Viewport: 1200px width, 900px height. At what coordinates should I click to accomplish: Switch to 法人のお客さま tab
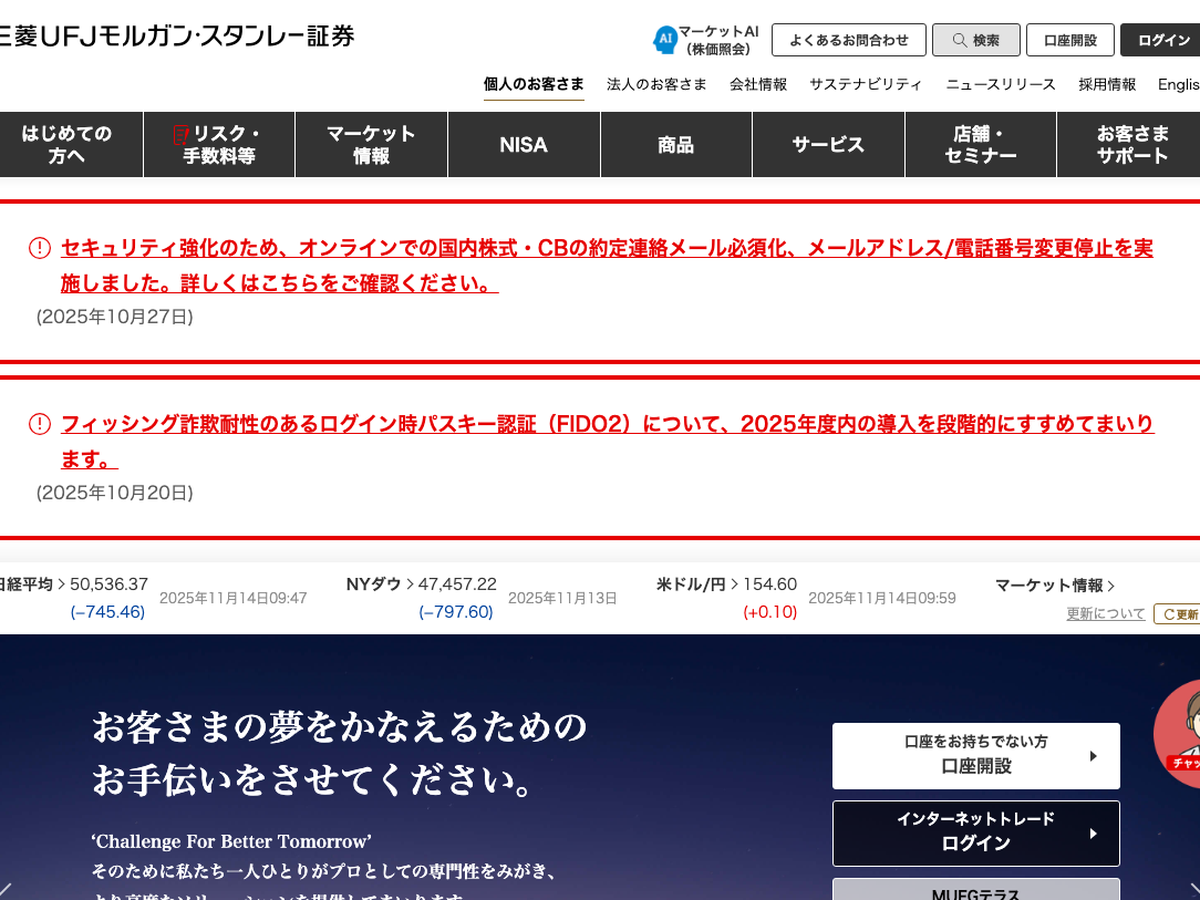click(656, 85)
